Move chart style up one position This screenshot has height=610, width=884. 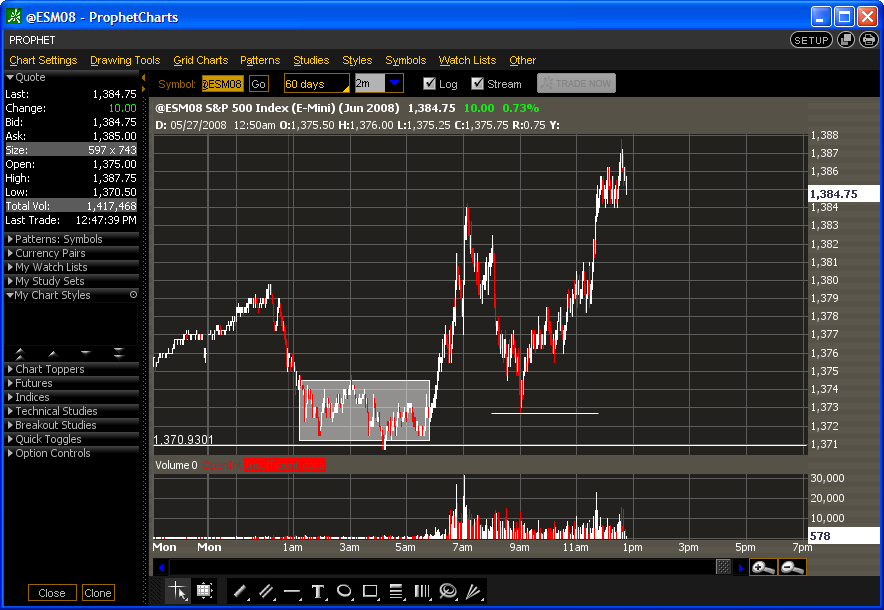point(53,353)
